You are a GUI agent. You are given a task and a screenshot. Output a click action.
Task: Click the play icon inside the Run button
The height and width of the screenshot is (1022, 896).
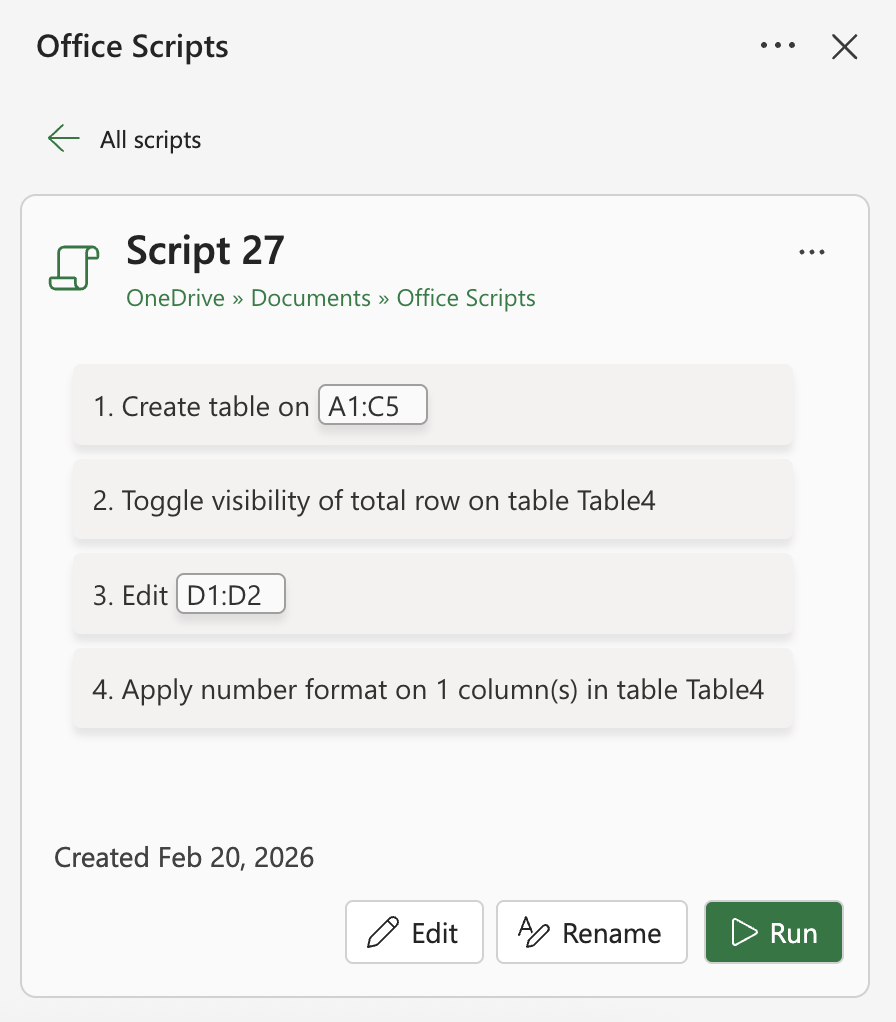[744, 932]
